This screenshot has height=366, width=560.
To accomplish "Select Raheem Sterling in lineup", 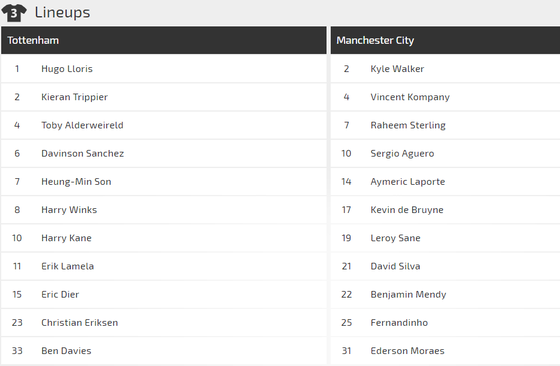I will (x=408, y=125).
